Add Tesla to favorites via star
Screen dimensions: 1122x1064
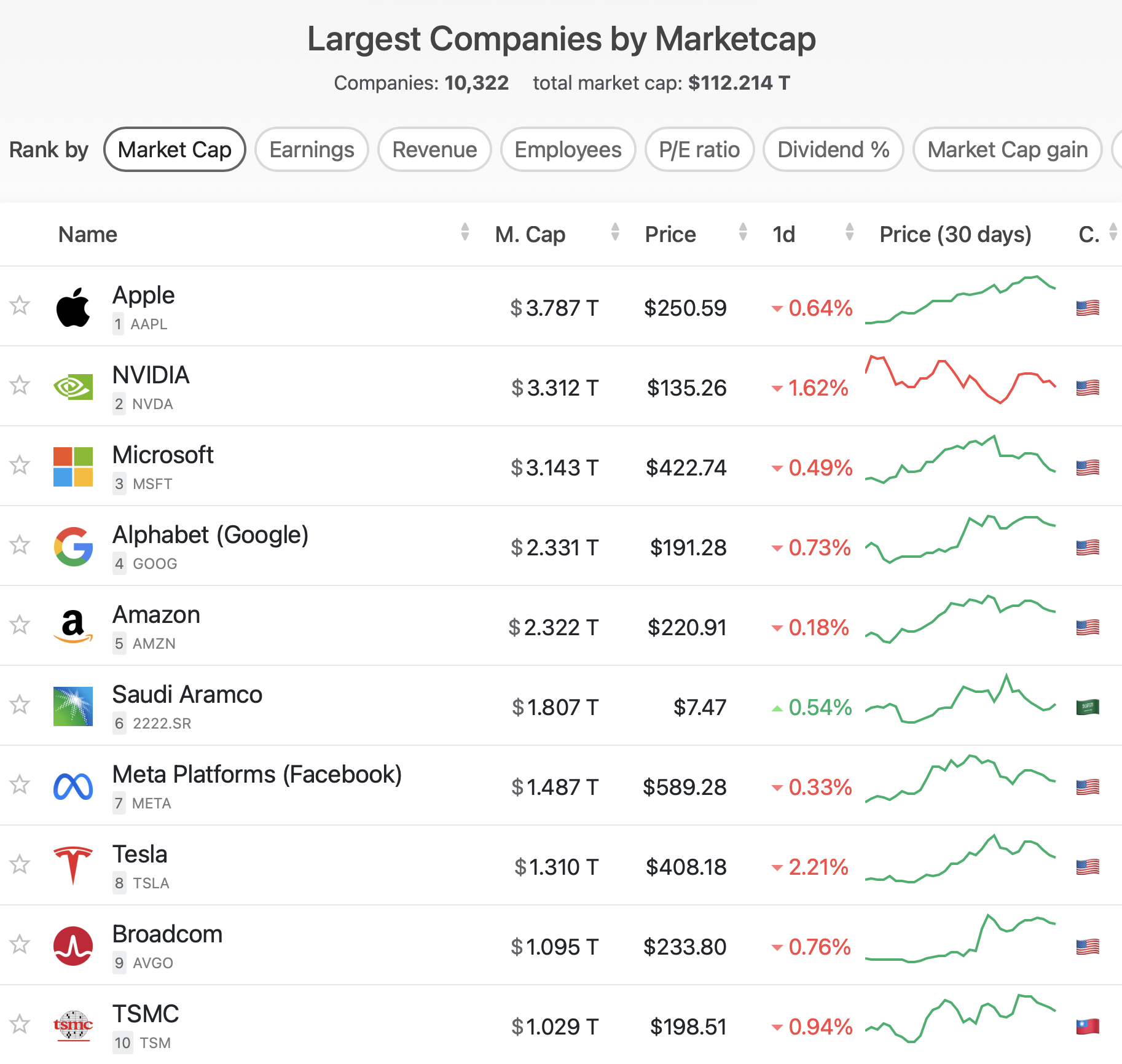20,864
